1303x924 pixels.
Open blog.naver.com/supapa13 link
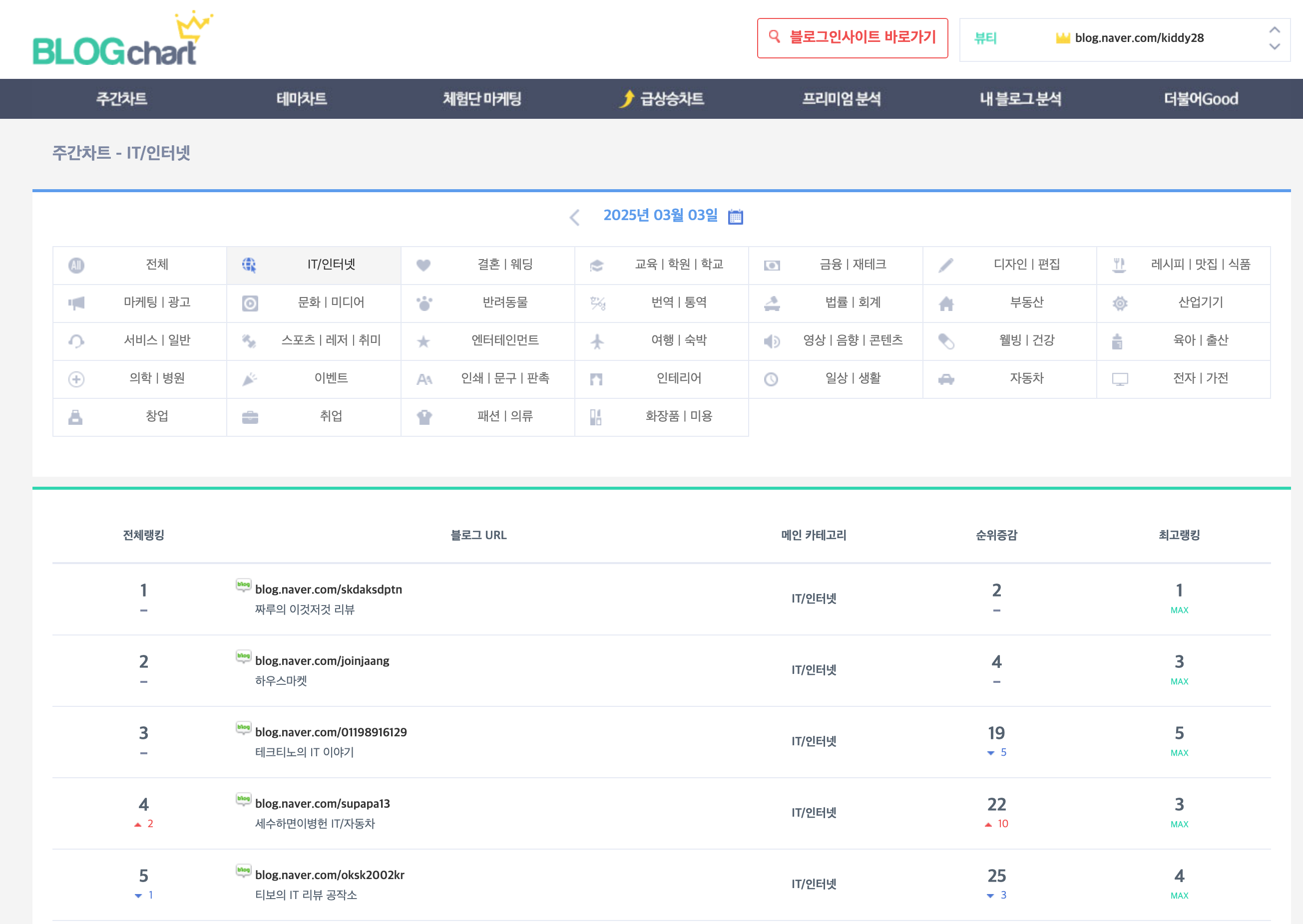[322, 803]
